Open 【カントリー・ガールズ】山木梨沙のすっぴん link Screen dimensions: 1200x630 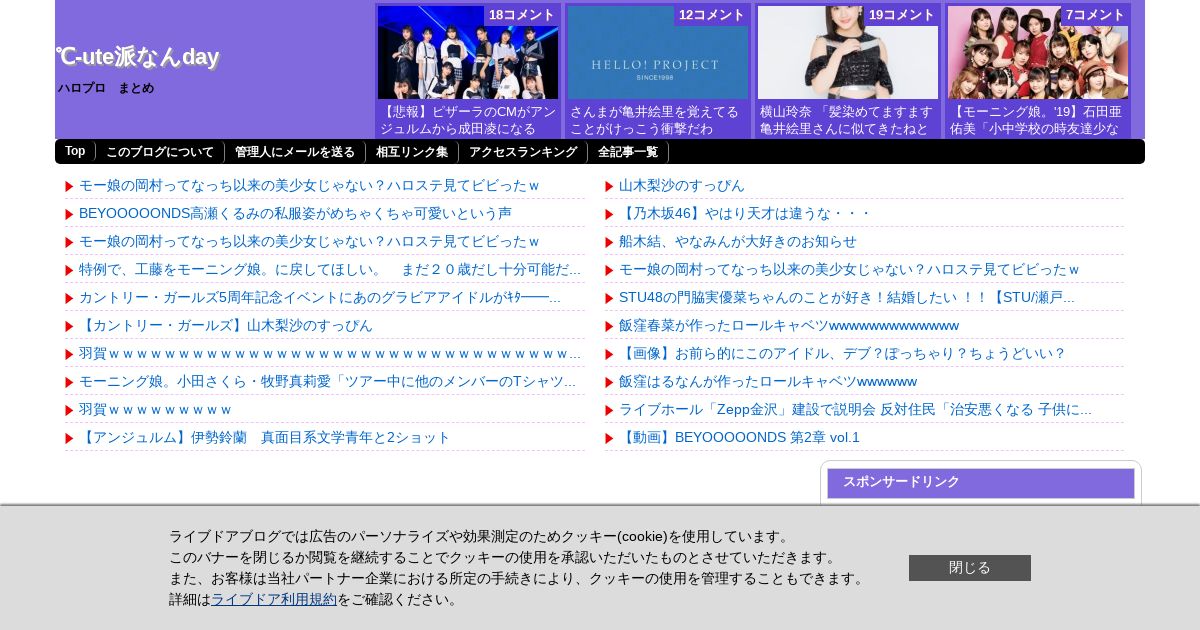point(226,325)
